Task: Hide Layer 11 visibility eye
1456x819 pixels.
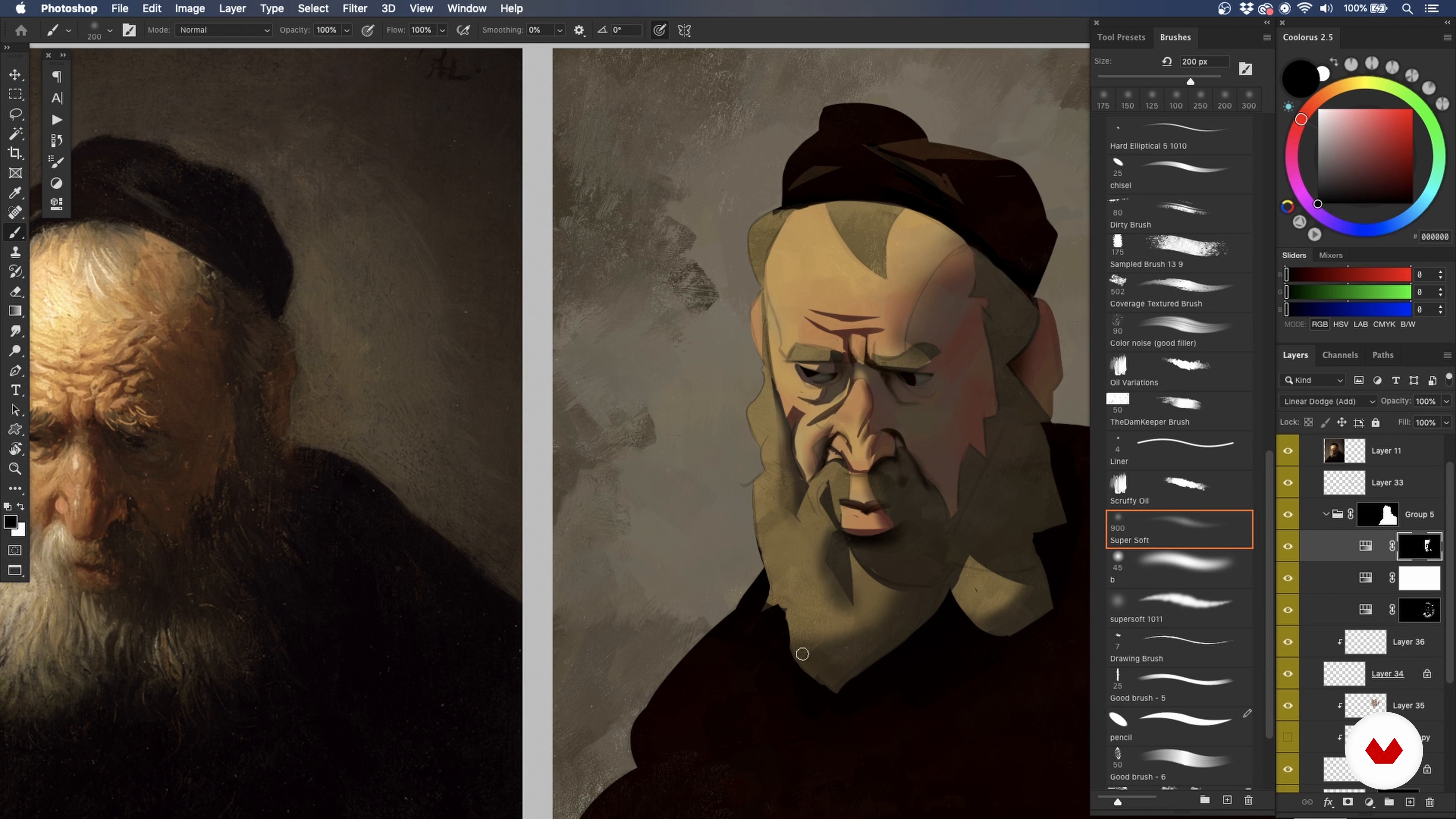Action: (x=1288, y=451)
